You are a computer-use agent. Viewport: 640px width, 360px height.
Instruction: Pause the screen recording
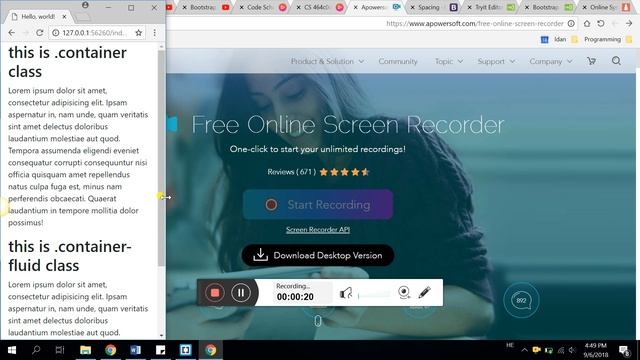[x=241, y=293]
